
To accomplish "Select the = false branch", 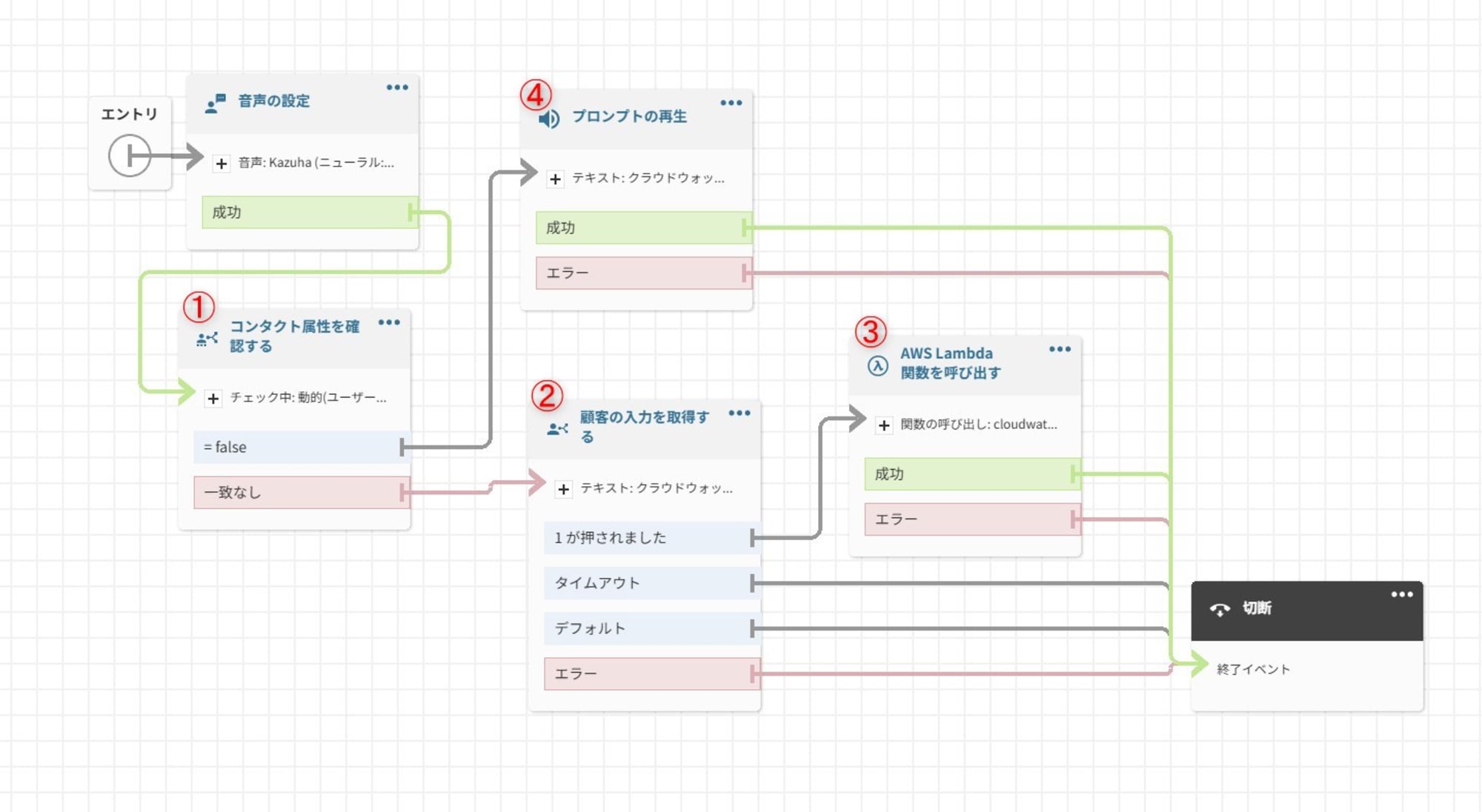I will 302,447.
